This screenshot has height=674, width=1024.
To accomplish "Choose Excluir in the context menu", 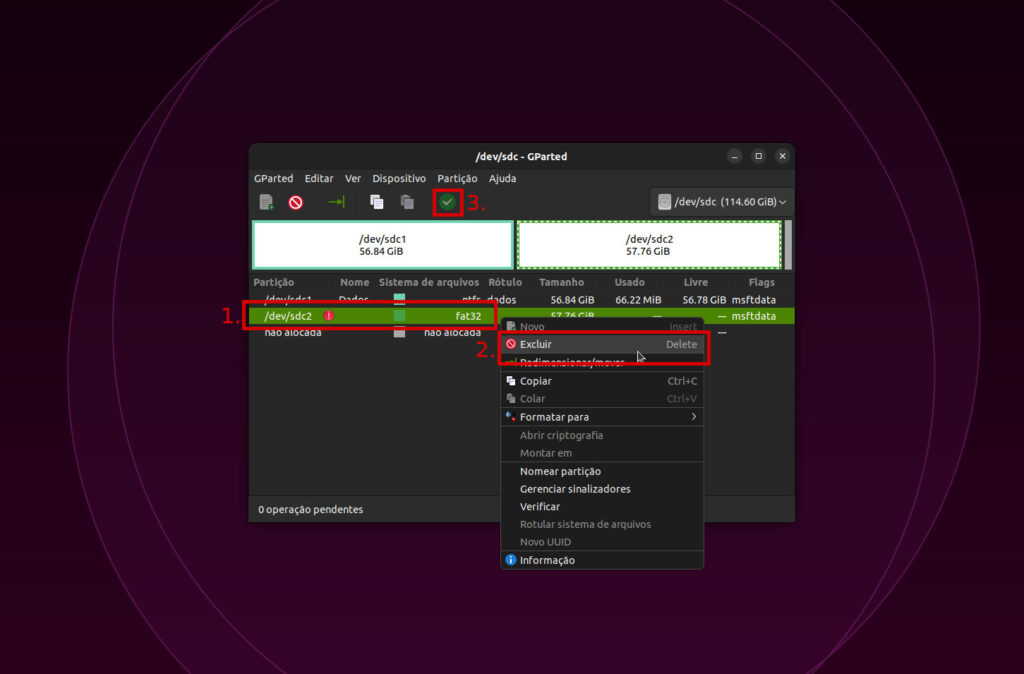I will point(602,344).
